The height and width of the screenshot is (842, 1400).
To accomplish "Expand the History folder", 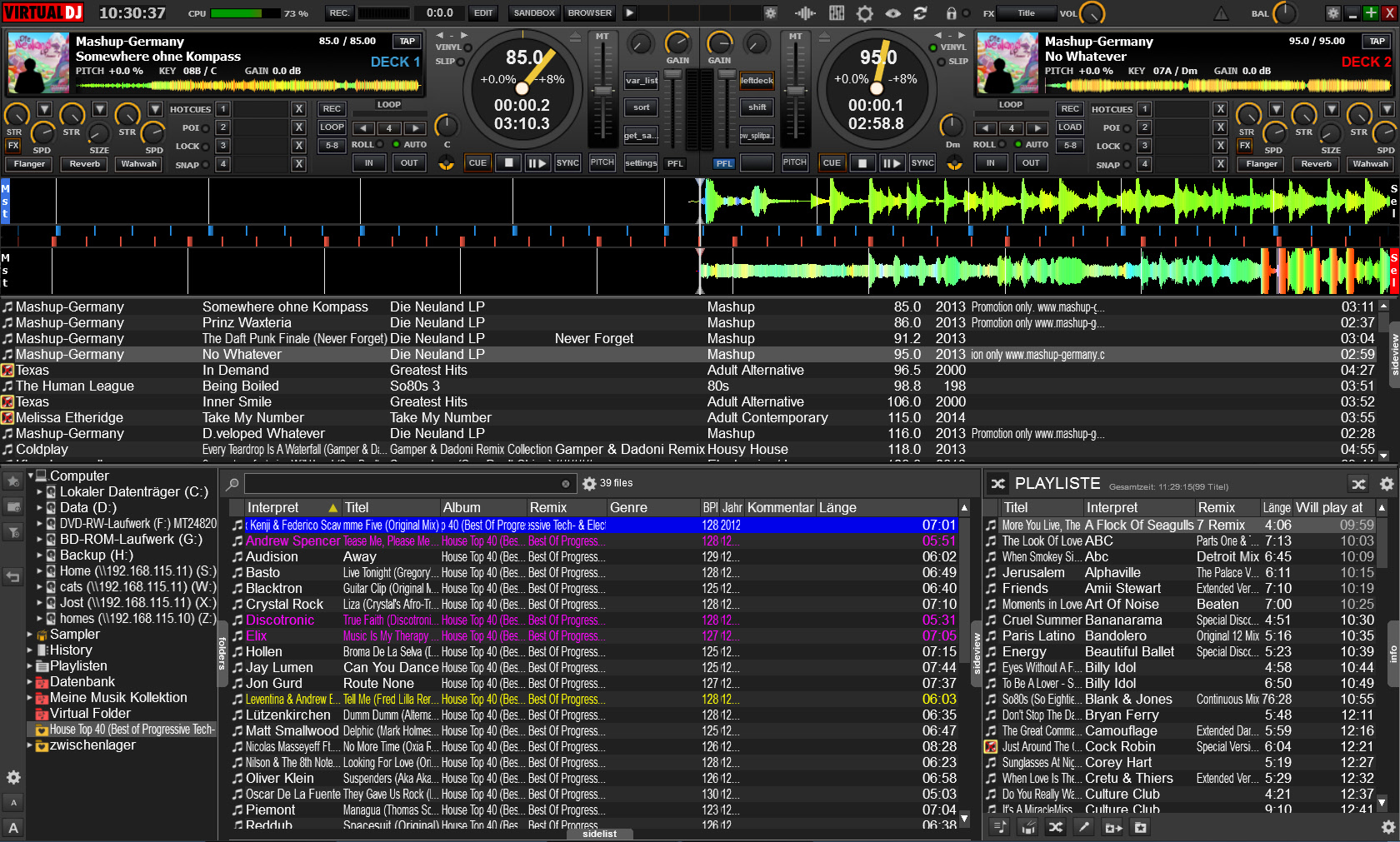I will [31, 650].
